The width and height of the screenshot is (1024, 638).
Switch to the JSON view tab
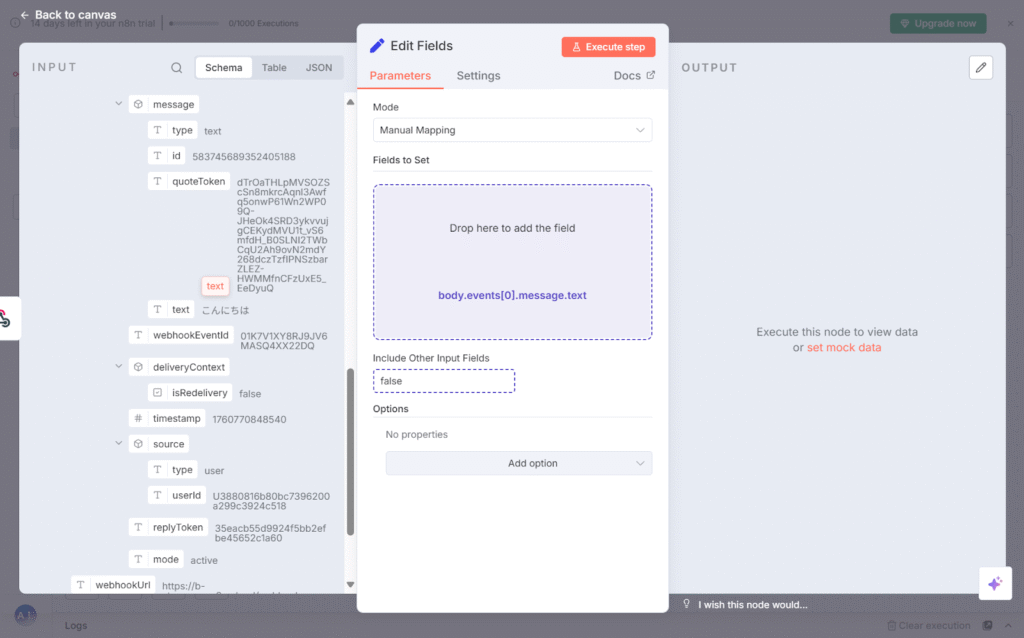coord(319,68)
